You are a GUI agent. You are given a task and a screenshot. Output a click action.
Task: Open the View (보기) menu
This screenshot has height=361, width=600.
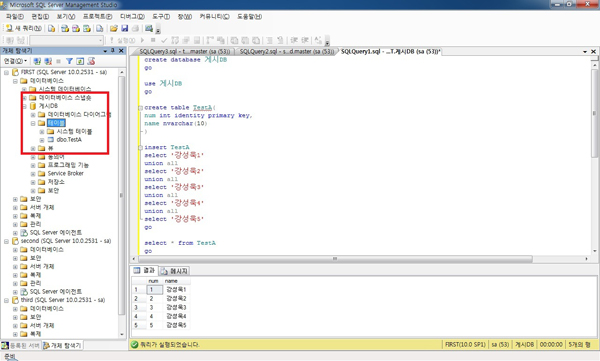click(66, 16)
